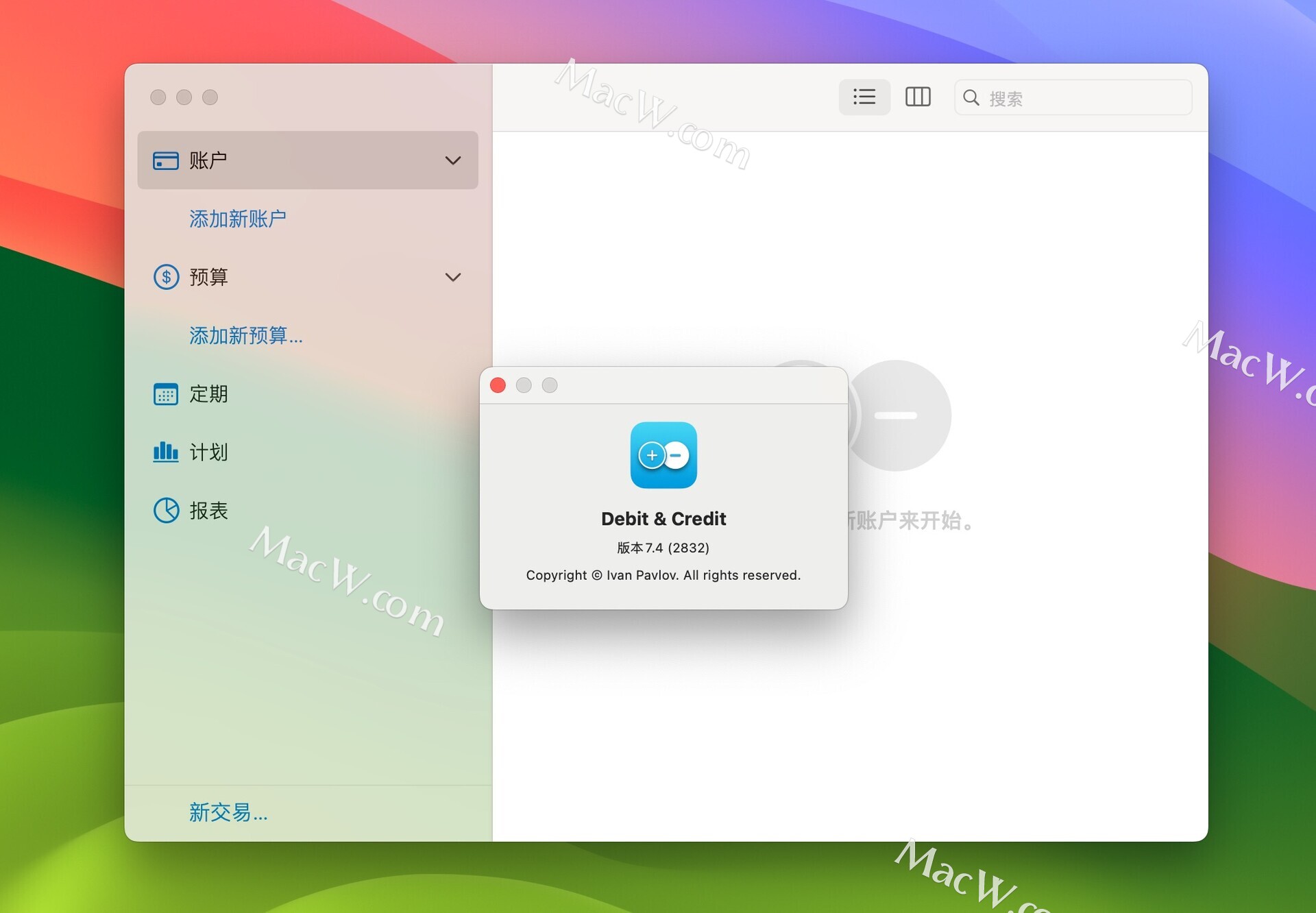Image resolution: width=1316 pixels, height=913 pixels.
Task: Click 新交易... at sidebar bottom
Action: (229, 812)
